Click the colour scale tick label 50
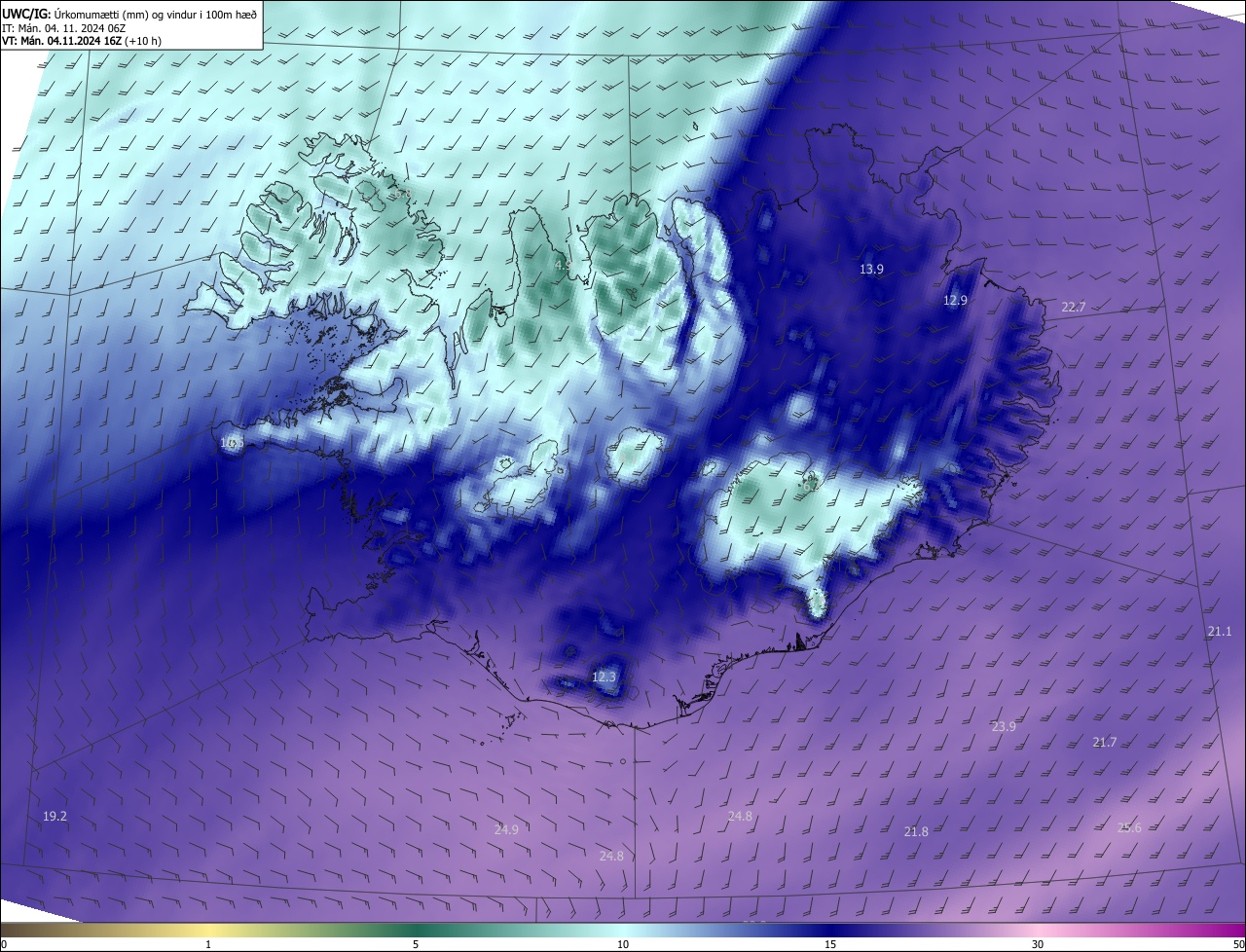 click(1238, 944)
